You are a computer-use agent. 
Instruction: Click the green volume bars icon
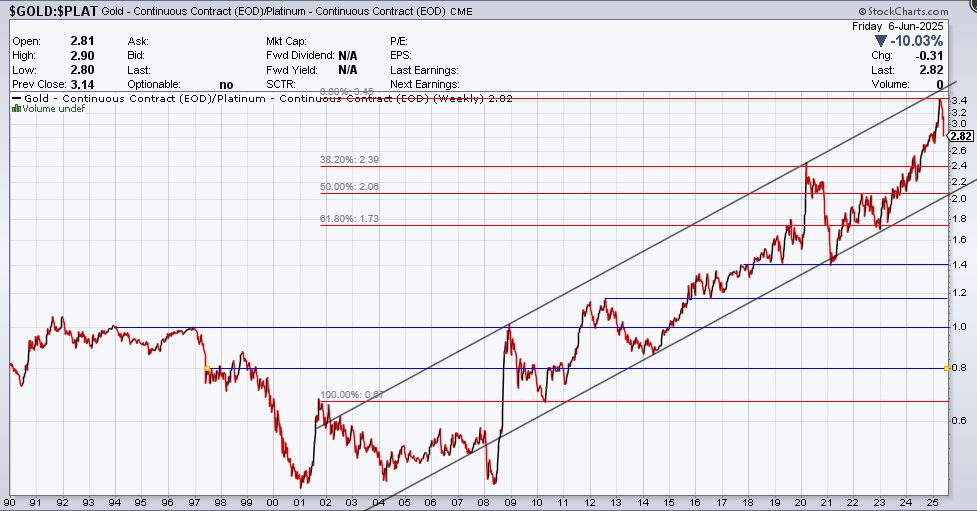click(17, 108)
